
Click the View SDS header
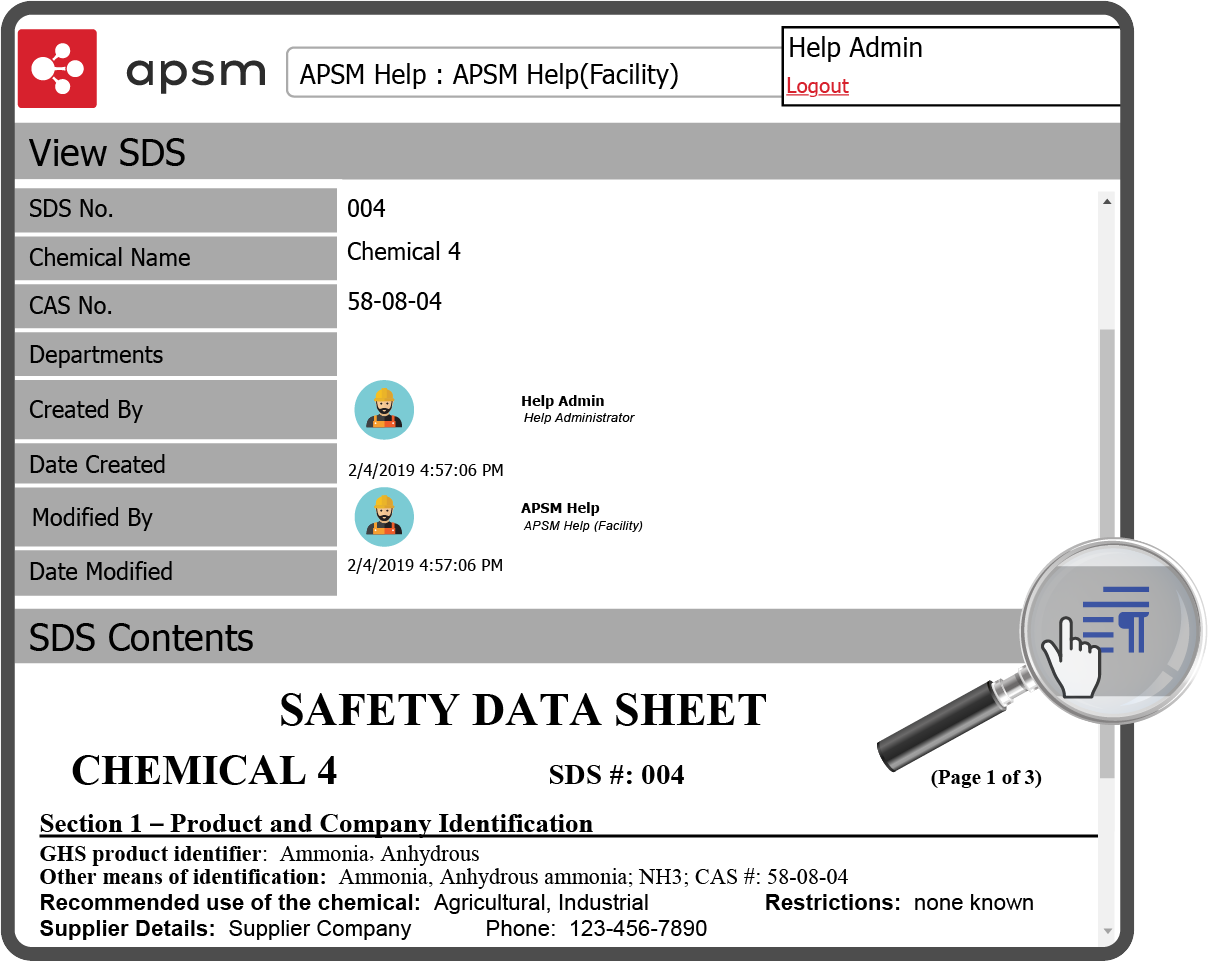point(567,152)
